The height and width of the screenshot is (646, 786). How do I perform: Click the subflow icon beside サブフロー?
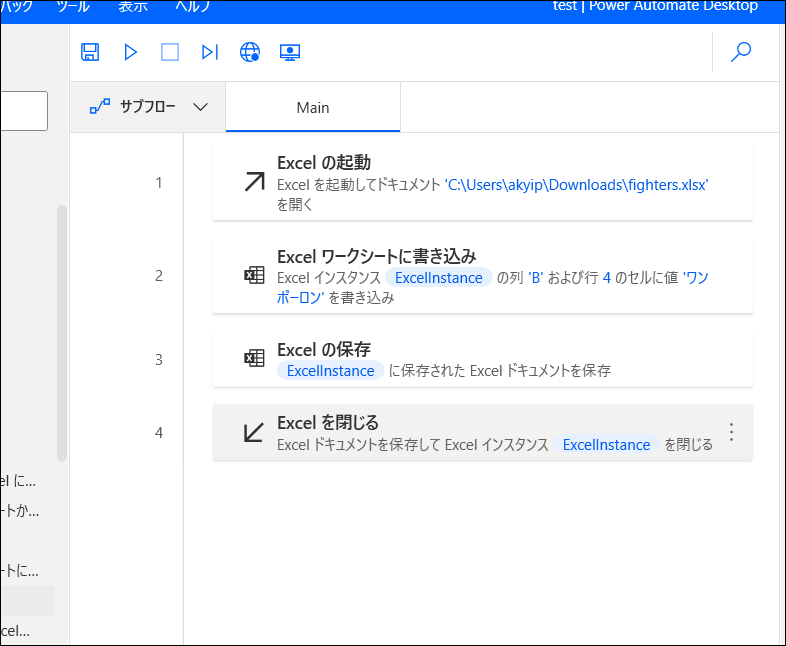[100, 106]
